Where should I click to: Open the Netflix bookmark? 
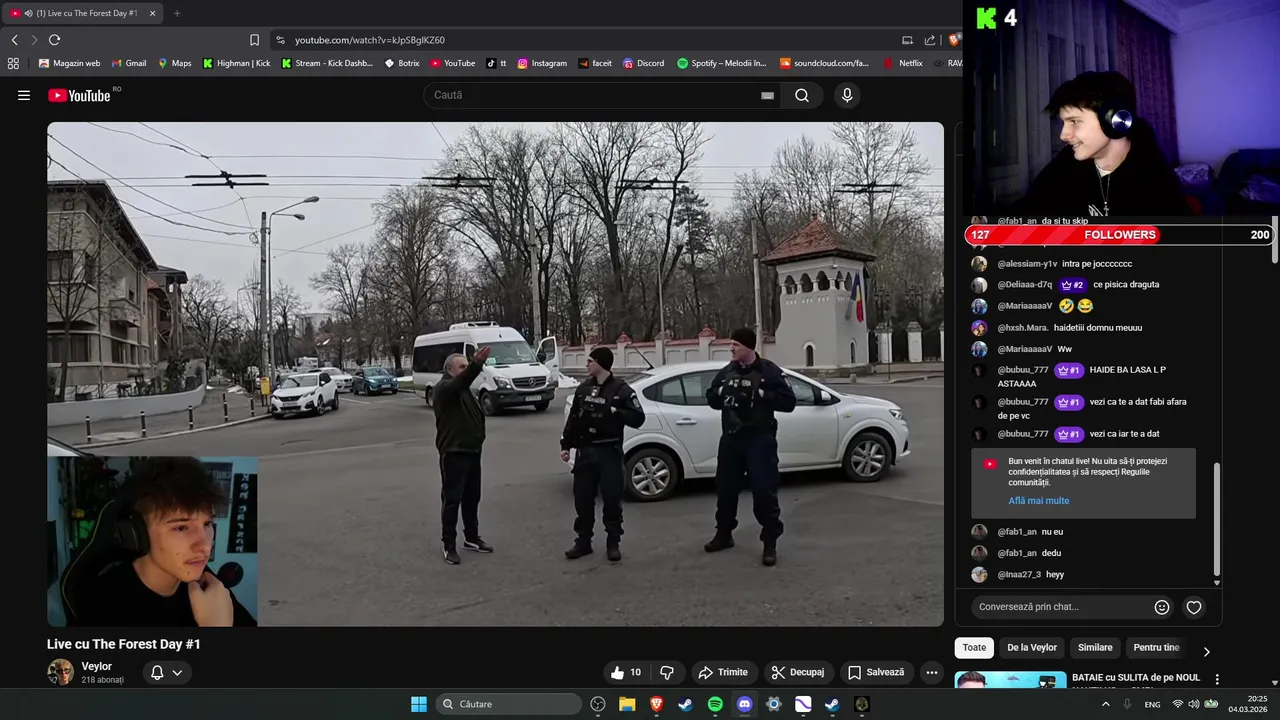click(x=903, y=63)
